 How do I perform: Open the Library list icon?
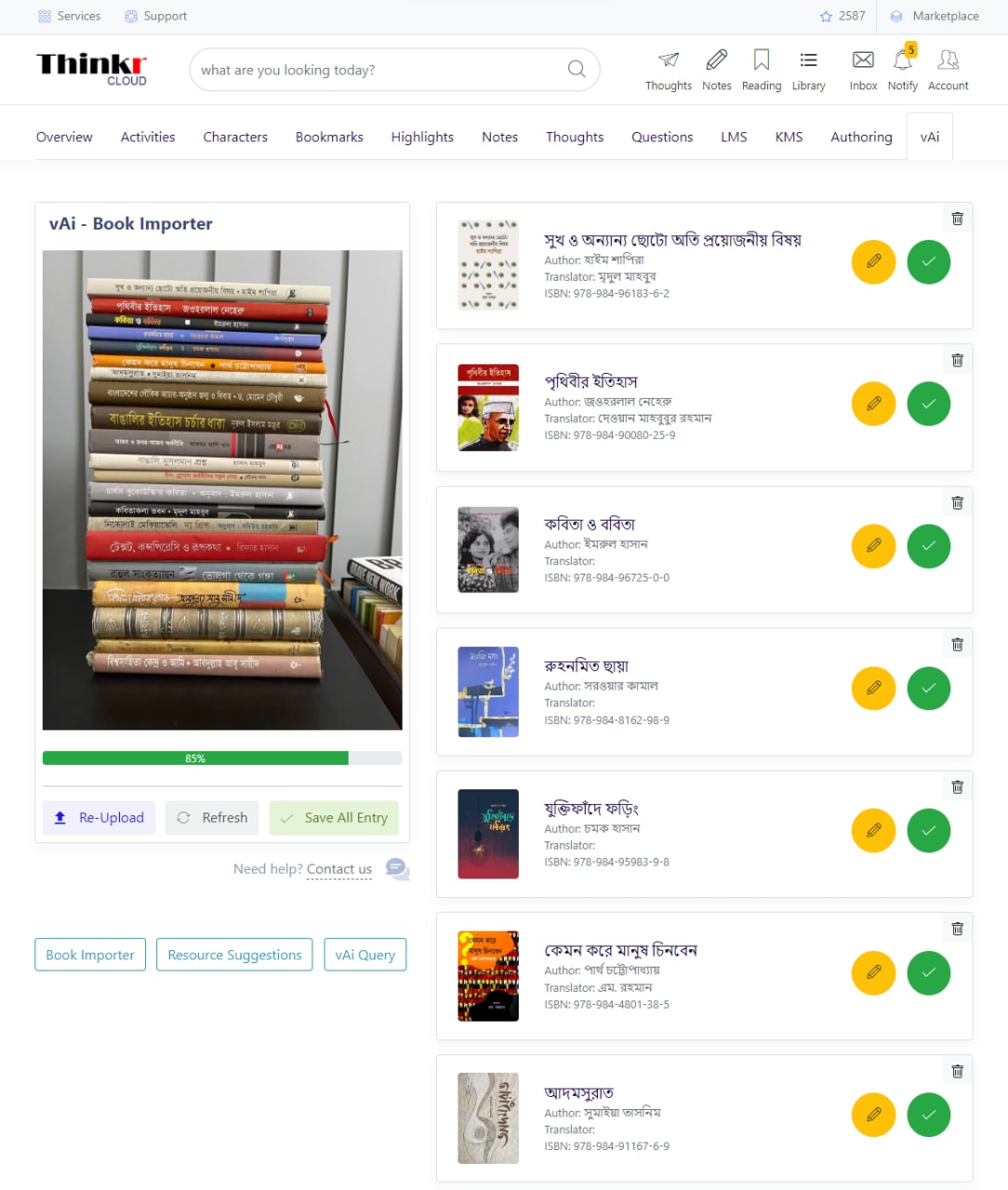coord(808,60)
